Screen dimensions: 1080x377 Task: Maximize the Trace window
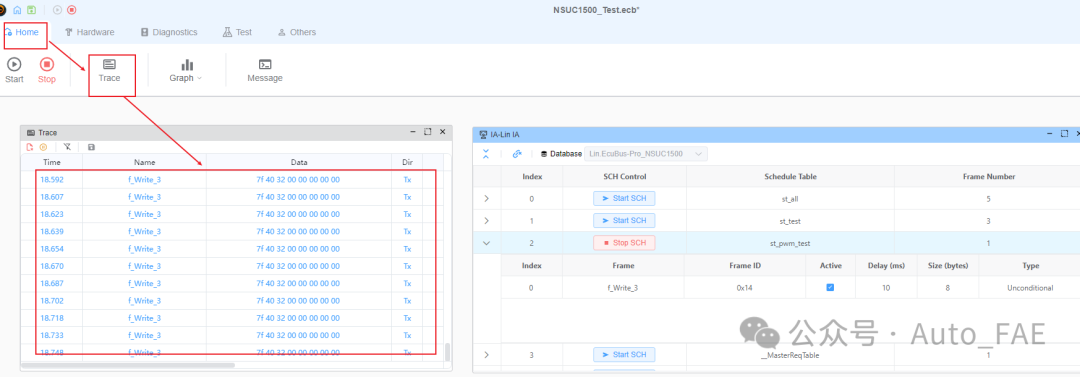427,132
